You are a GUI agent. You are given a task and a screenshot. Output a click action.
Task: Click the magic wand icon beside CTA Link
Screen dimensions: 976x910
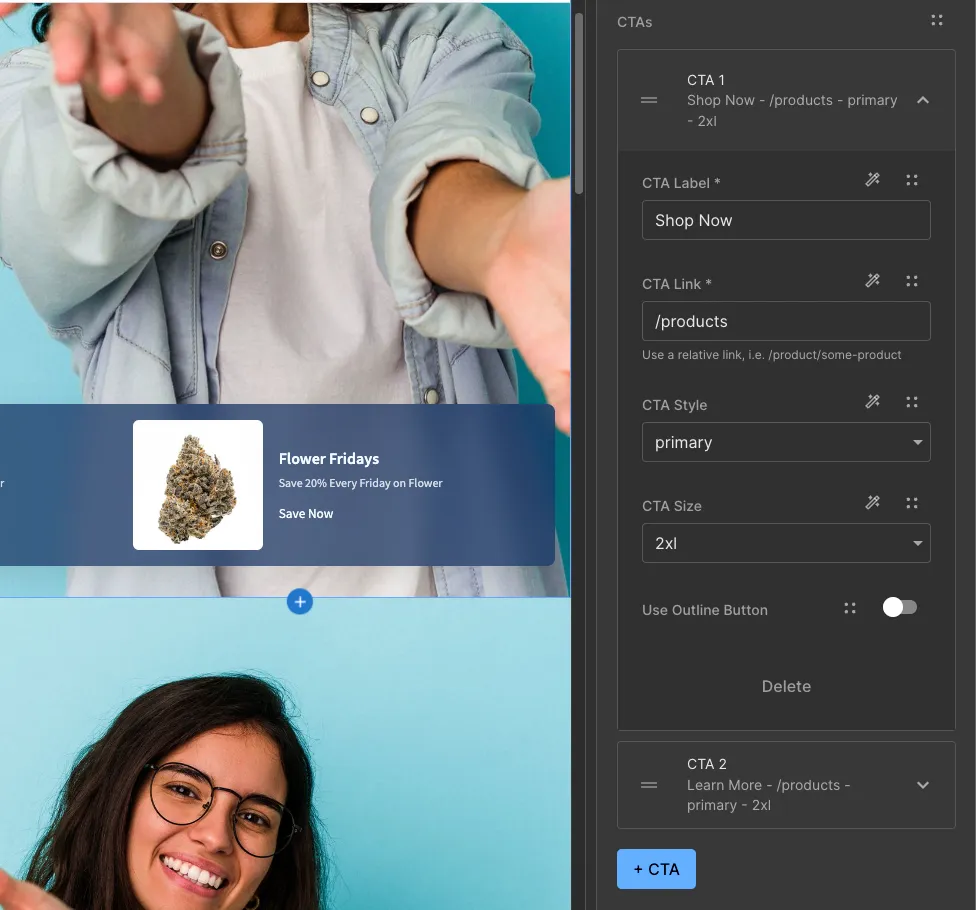tap(873, 281)
